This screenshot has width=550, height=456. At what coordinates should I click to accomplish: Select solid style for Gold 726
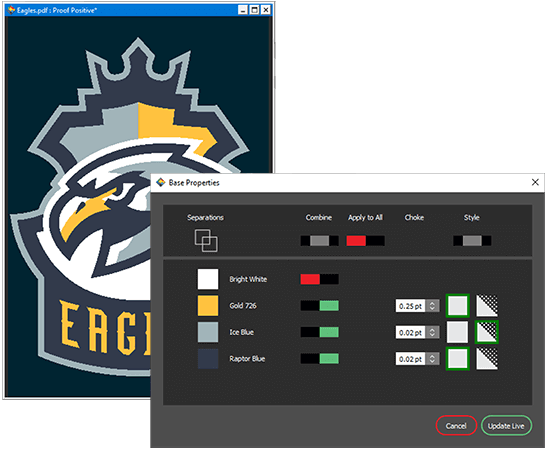point(457,306)
